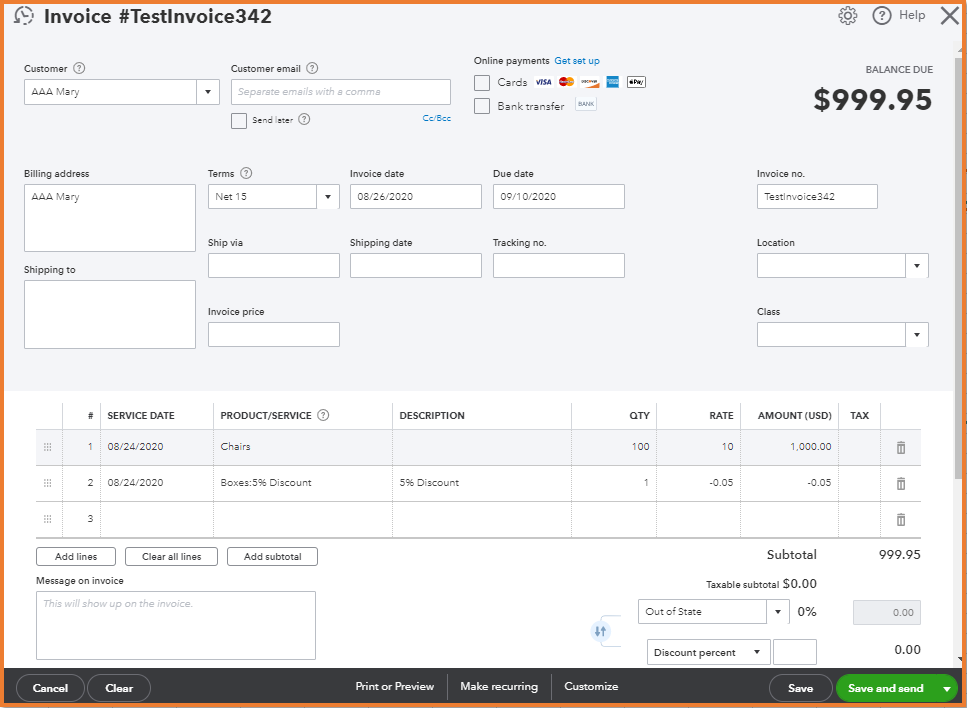The height and width of the screenshot is (708, 967).
Task: Click the Cancel button
Action: [x=51, y=688]
